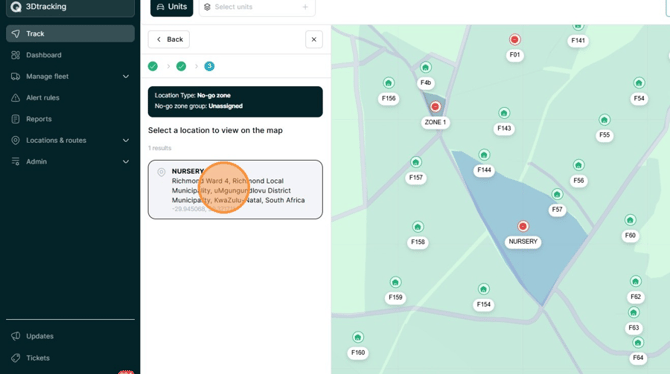The image size is (670, 374).
Task: Click the F141 map marker
Action: tap(578, 27)
